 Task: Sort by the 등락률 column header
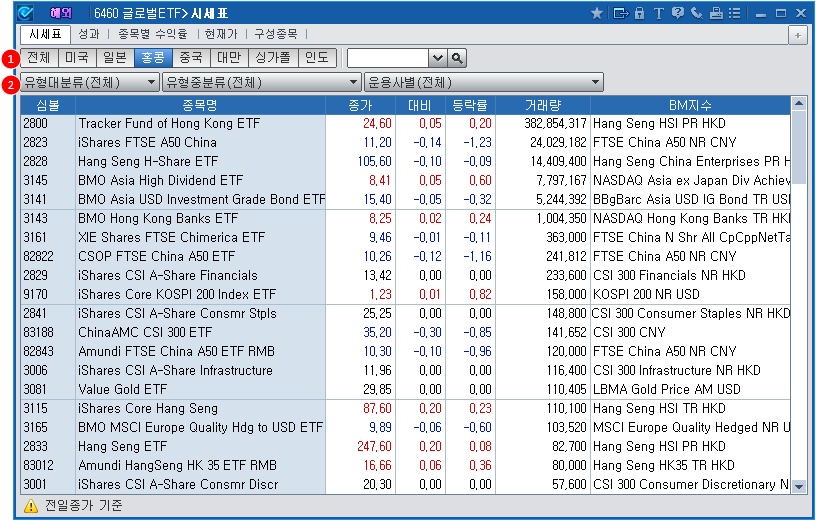coord(470,105)
